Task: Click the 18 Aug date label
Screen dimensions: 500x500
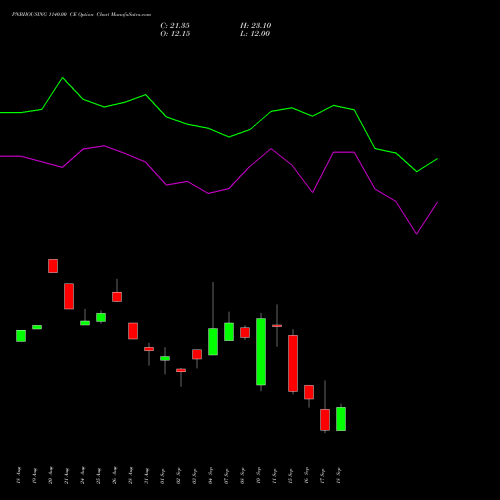Action: tap(19, 476)
